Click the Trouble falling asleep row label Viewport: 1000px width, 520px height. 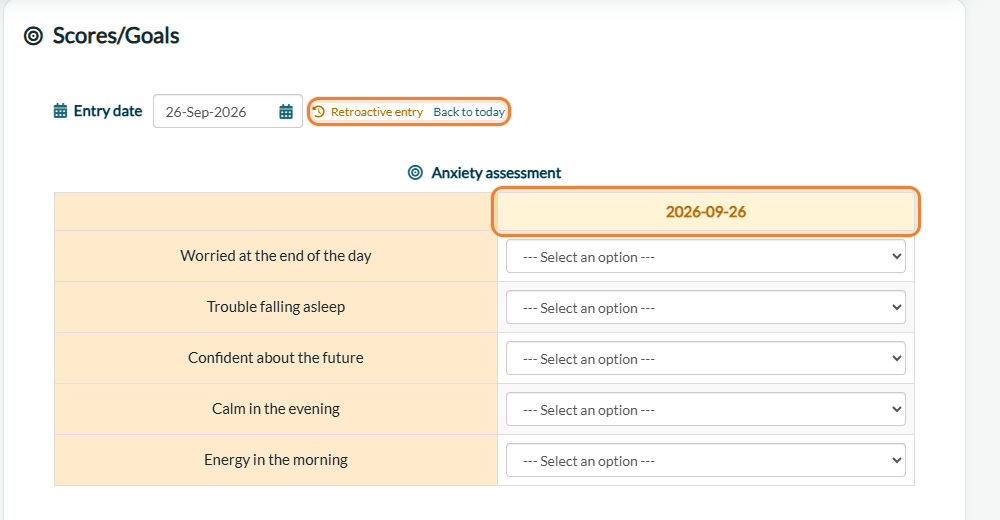(276, 307)
